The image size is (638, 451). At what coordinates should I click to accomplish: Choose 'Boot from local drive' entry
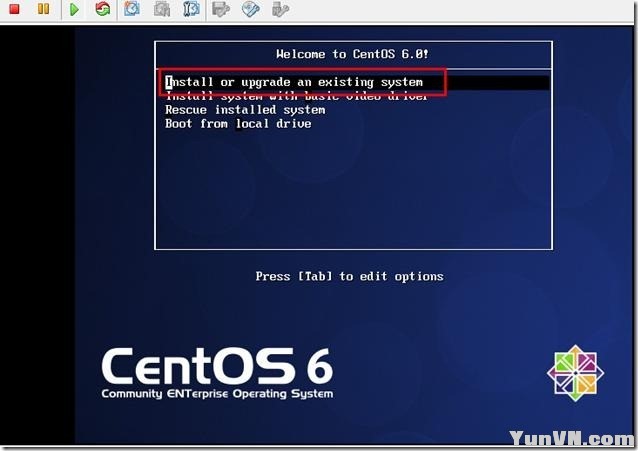pyautogui.click(x=238, y=124)
